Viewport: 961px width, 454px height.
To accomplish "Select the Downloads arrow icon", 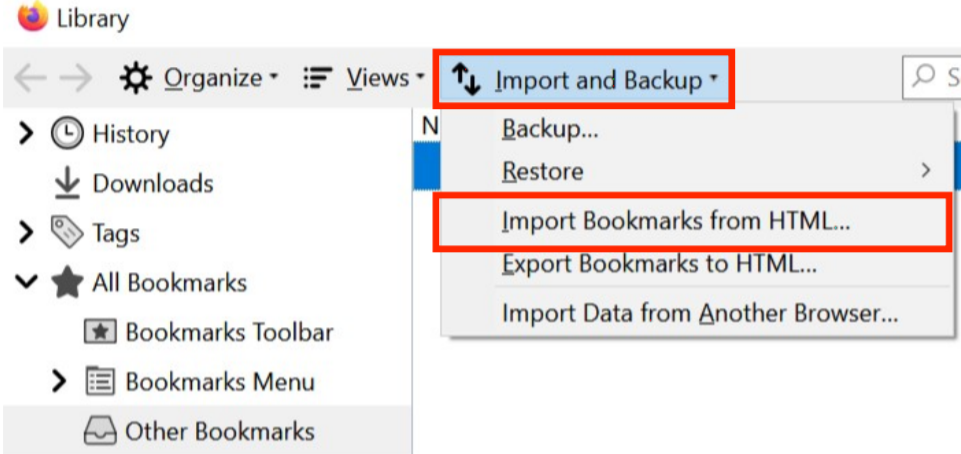I will coord(67,184).
